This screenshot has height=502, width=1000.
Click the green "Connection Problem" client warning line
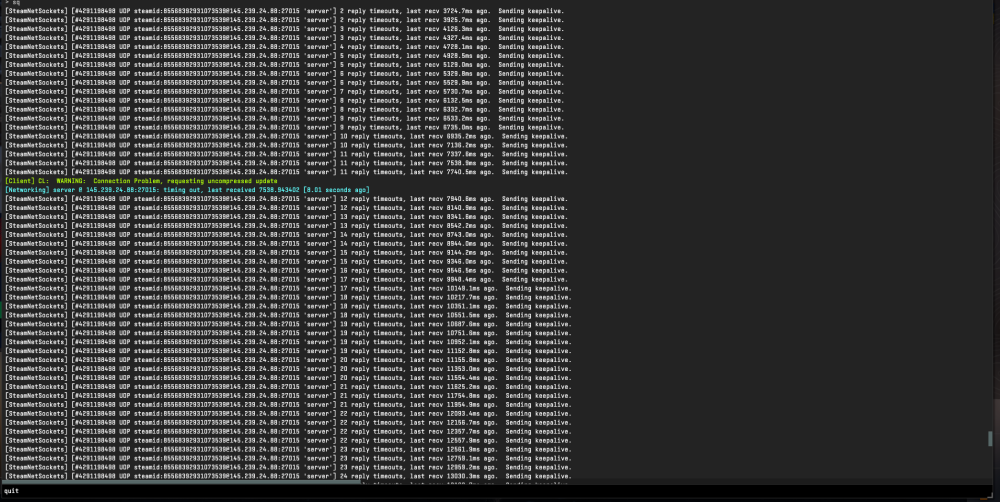coord(141,181)
